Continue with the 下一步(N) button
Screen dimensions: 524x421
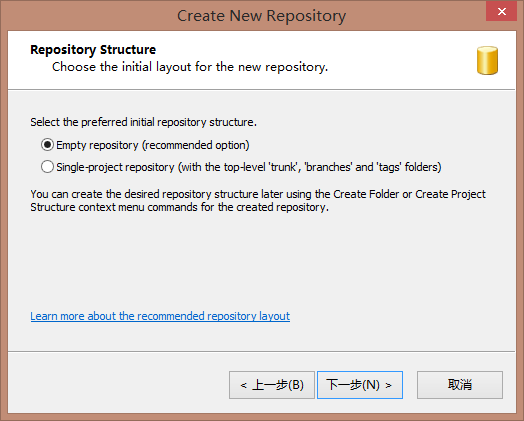coord(360,385)
